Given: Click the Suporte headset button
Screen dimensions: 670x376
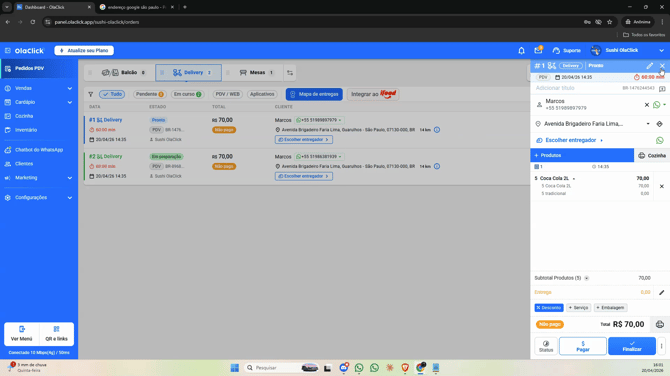Looking at the screenshot, I should click(567, 50).
